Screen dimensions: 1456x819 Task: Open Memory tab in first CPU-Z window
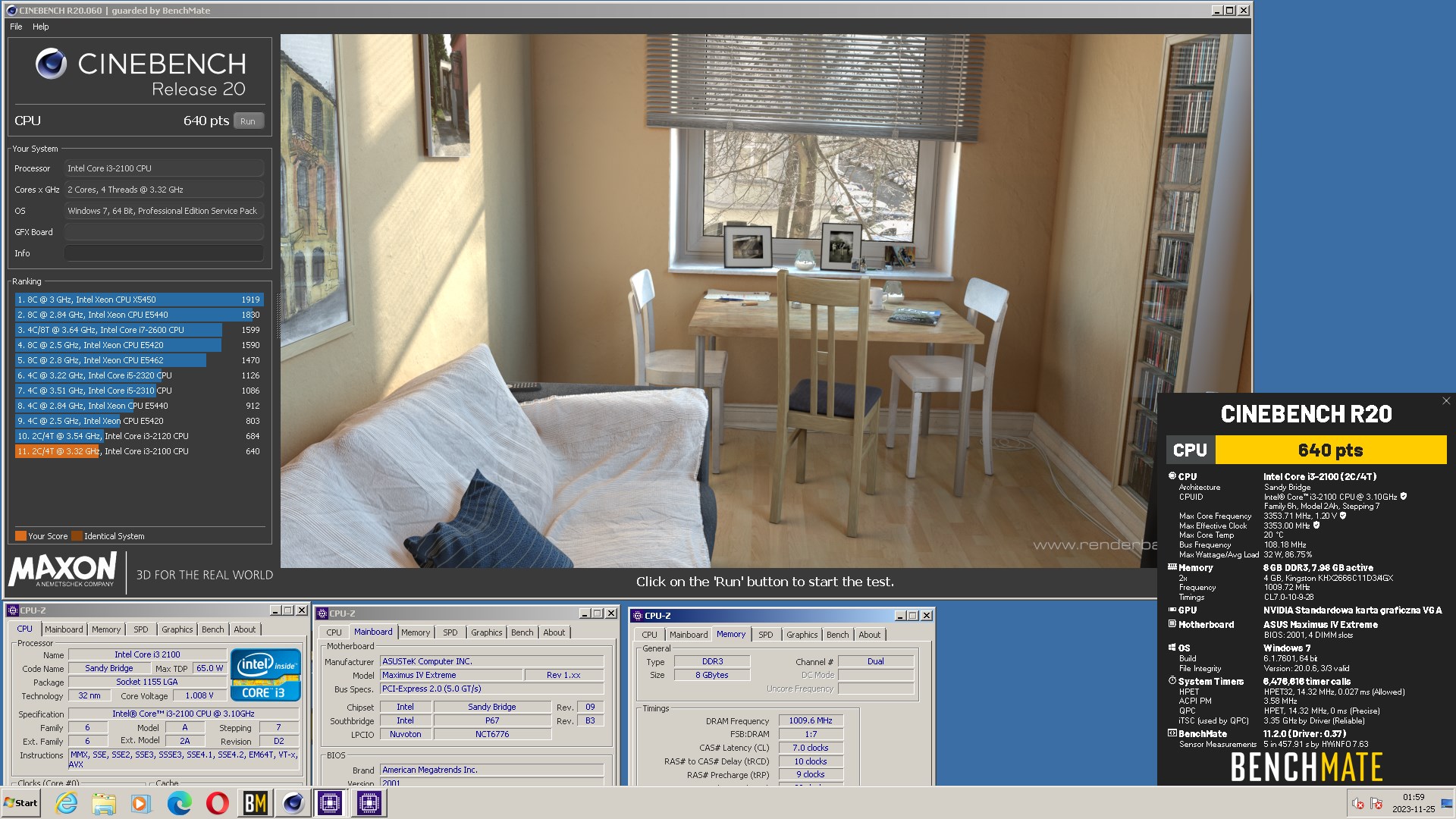pyautogui.click(x=106, y=629)
